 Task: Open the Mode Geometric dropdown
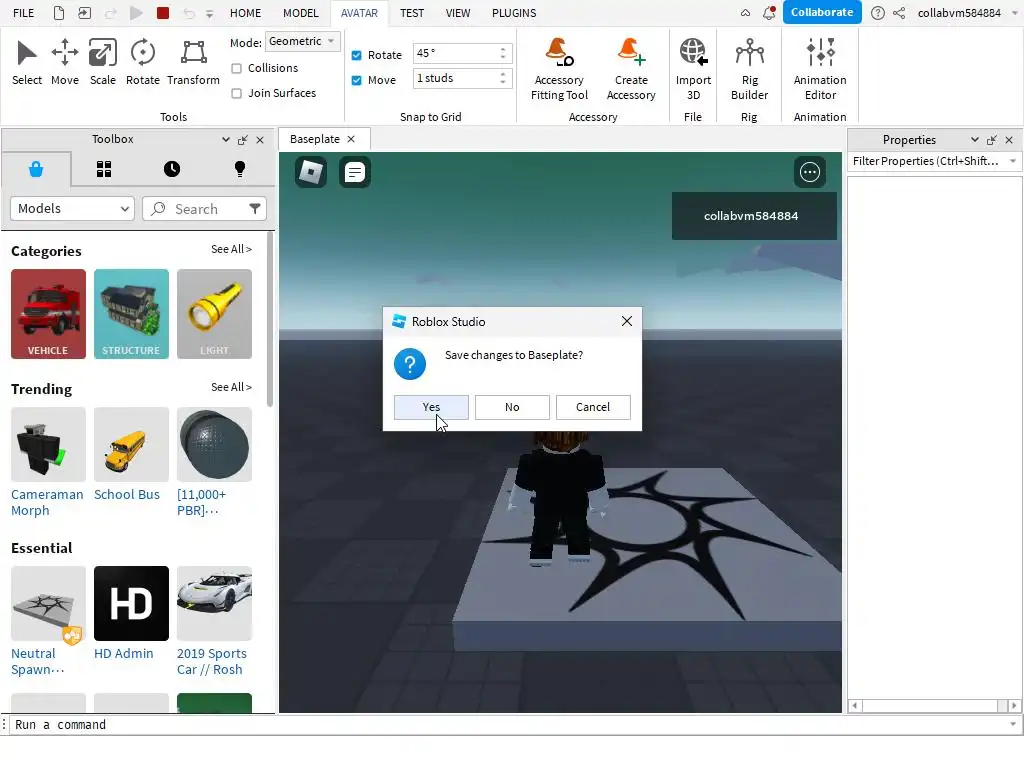(303, 41)
